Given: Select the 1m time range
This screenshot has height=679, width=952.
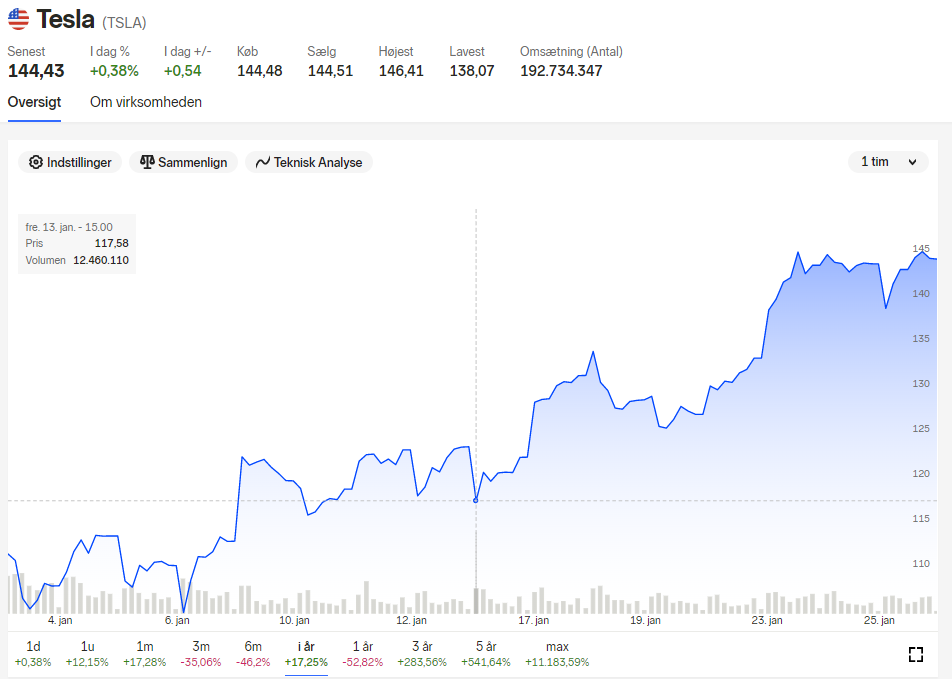Looking at the screenshot, I should [144, 653].
